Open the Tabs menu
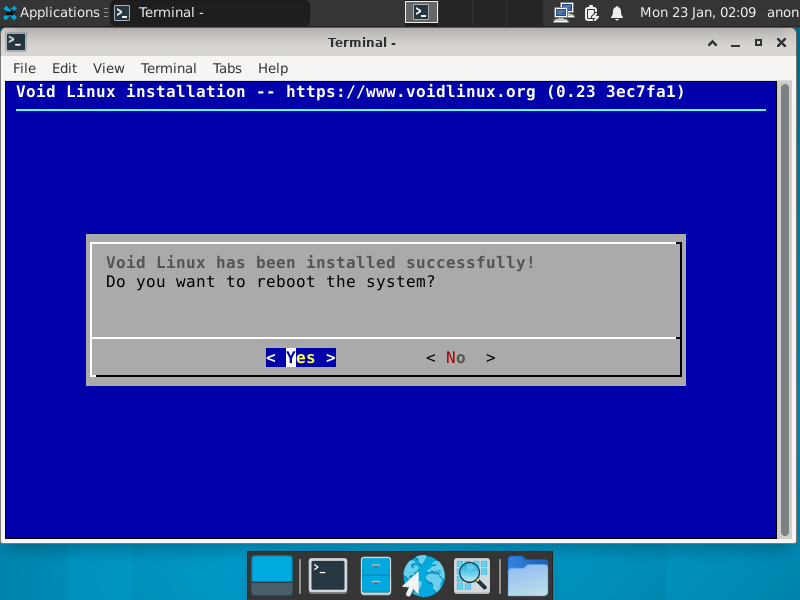Viewport: 800px width, 600px height. [227, 68]
